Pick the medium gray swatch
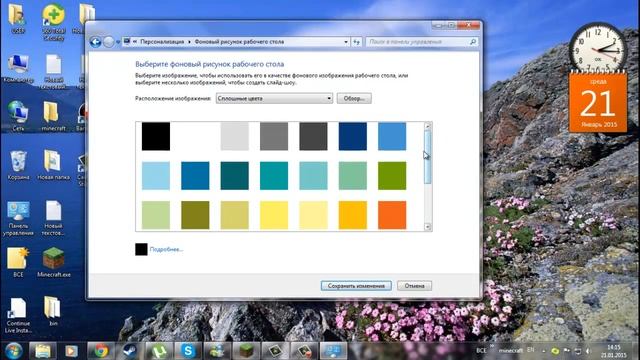The height and width of the screenshot is (360, 640). click(274, 136)
